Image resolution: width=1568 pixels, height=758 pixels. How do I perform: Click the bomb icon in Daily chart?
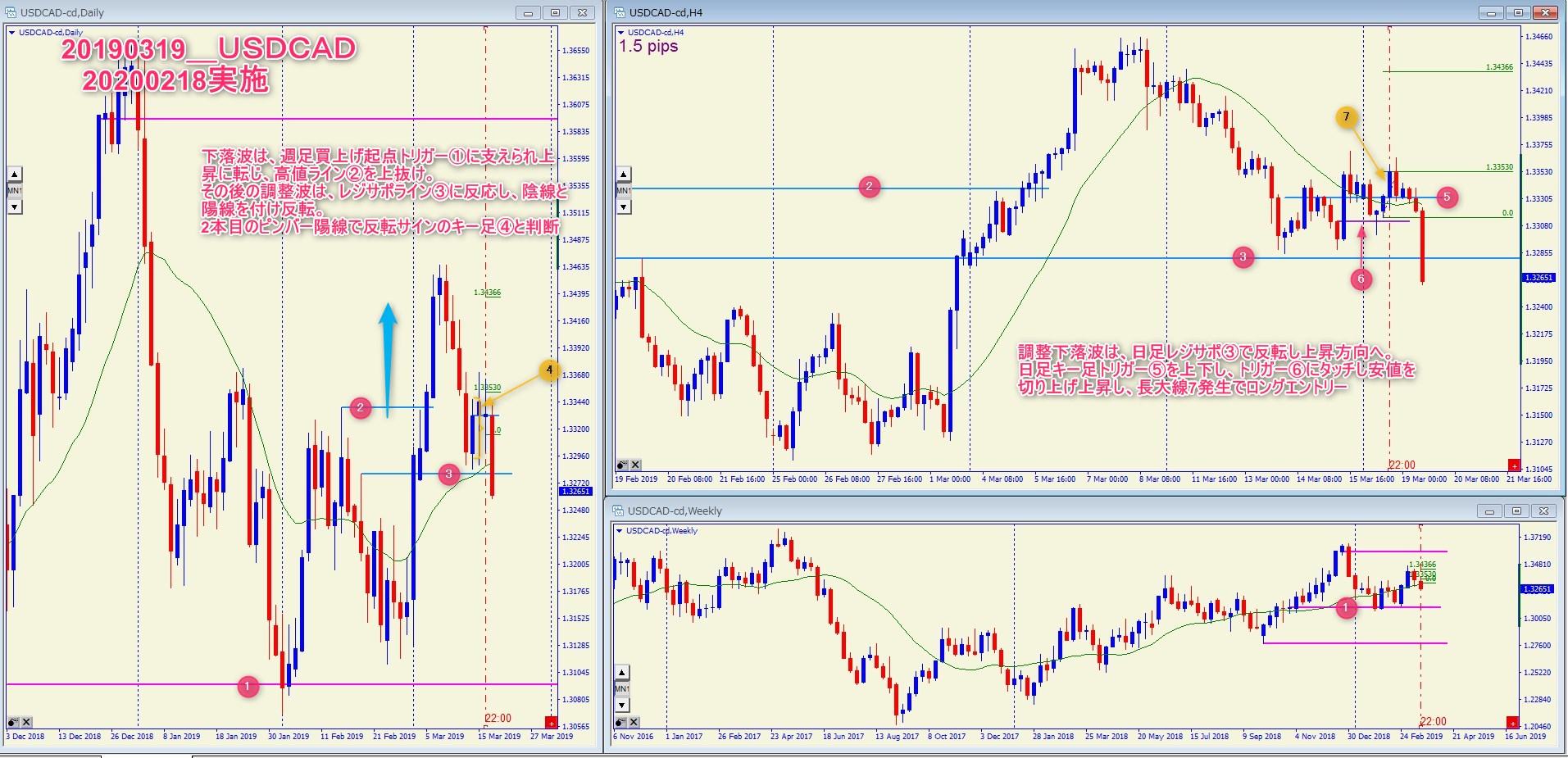click(x=13, y=722)
